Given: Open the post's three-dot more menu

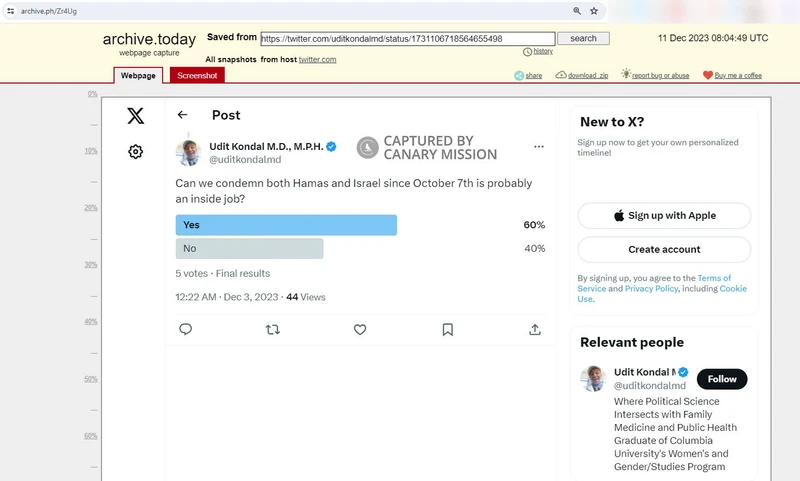Looking at the screenshot, I should click(x=539, y=147).
